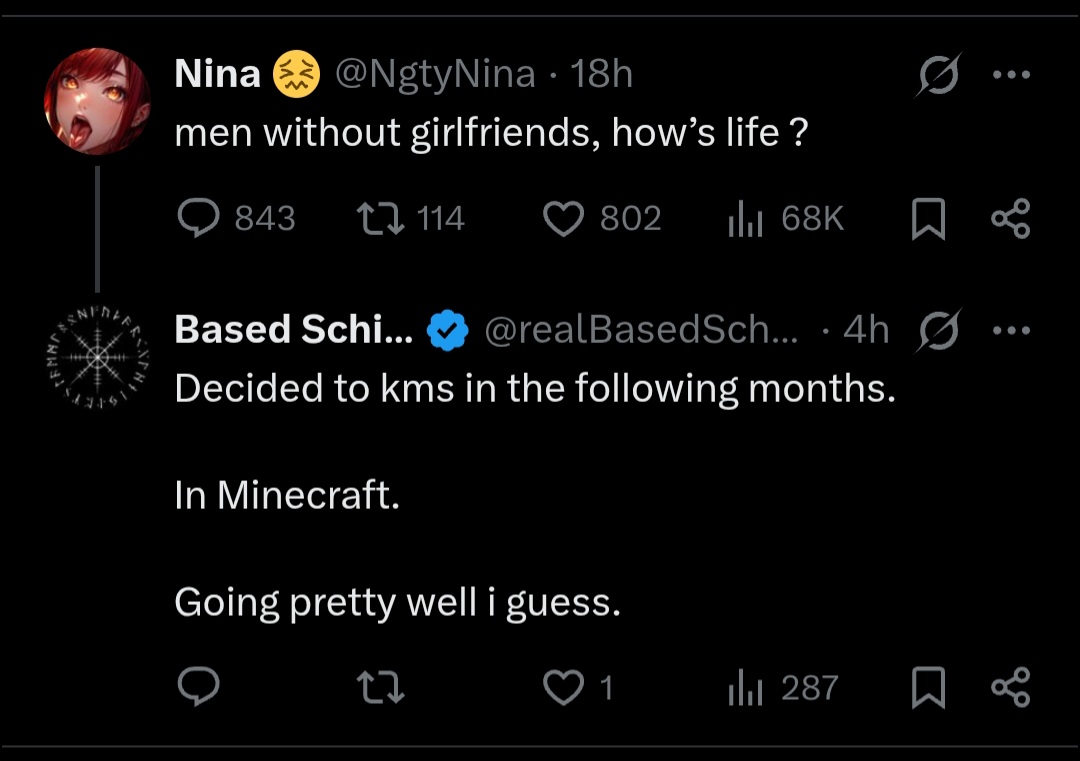The image size is (1080, 761).
Task: Repost the Minecraft reply tweet
Action: pyautogui.click(x=381, y=687)
